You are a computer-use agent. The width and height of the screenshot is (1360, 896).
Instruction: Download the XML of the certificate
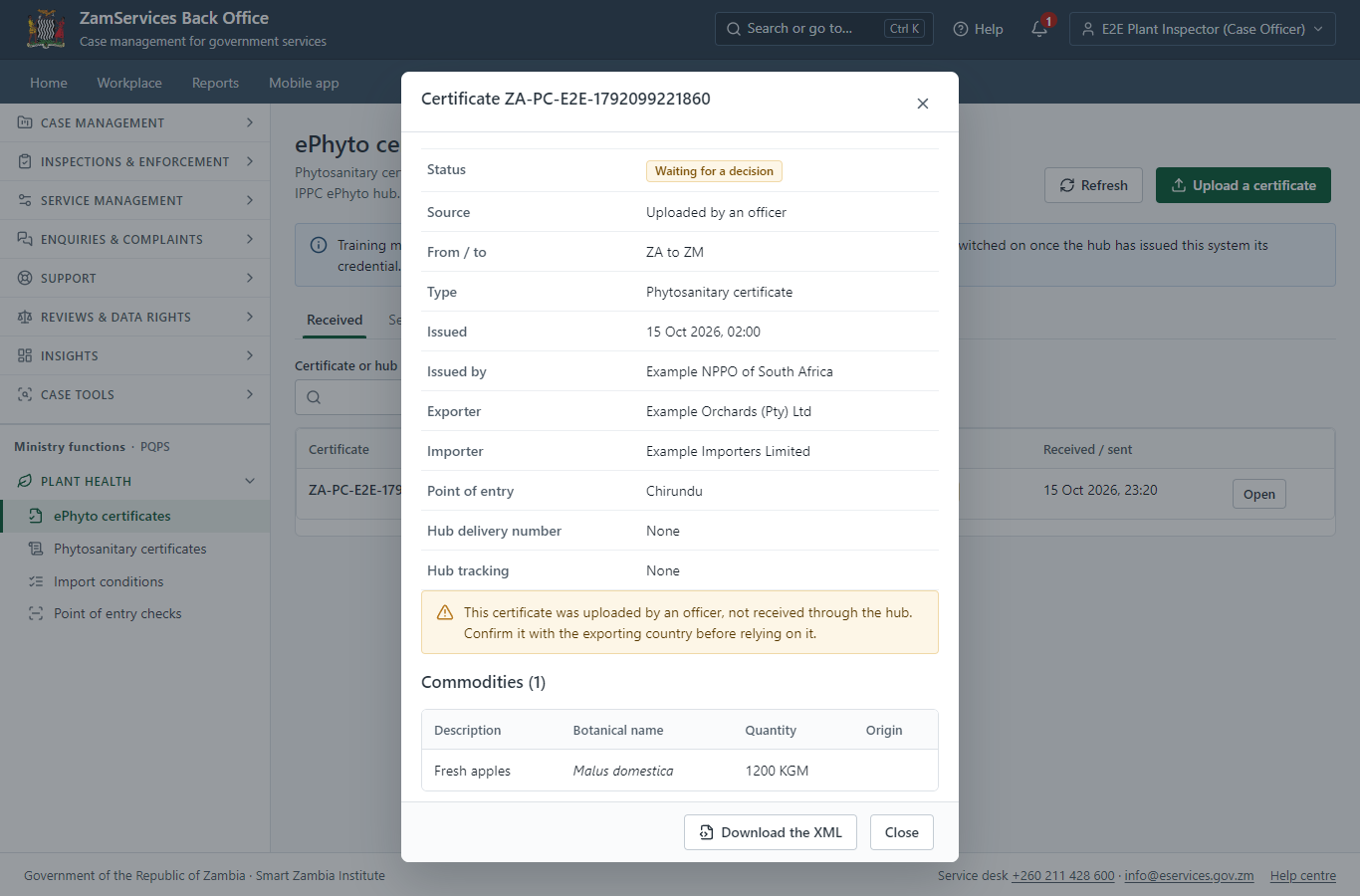[x=771, y=832]
